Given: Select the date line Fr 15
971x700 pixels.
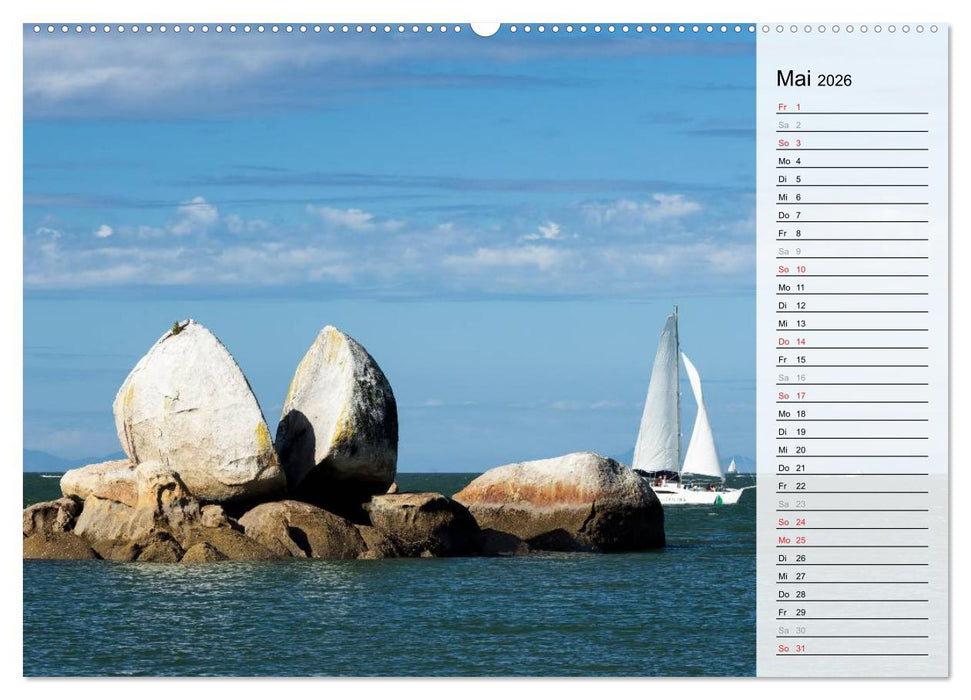Looking at the screenshot, I should [x=790, y=359].
